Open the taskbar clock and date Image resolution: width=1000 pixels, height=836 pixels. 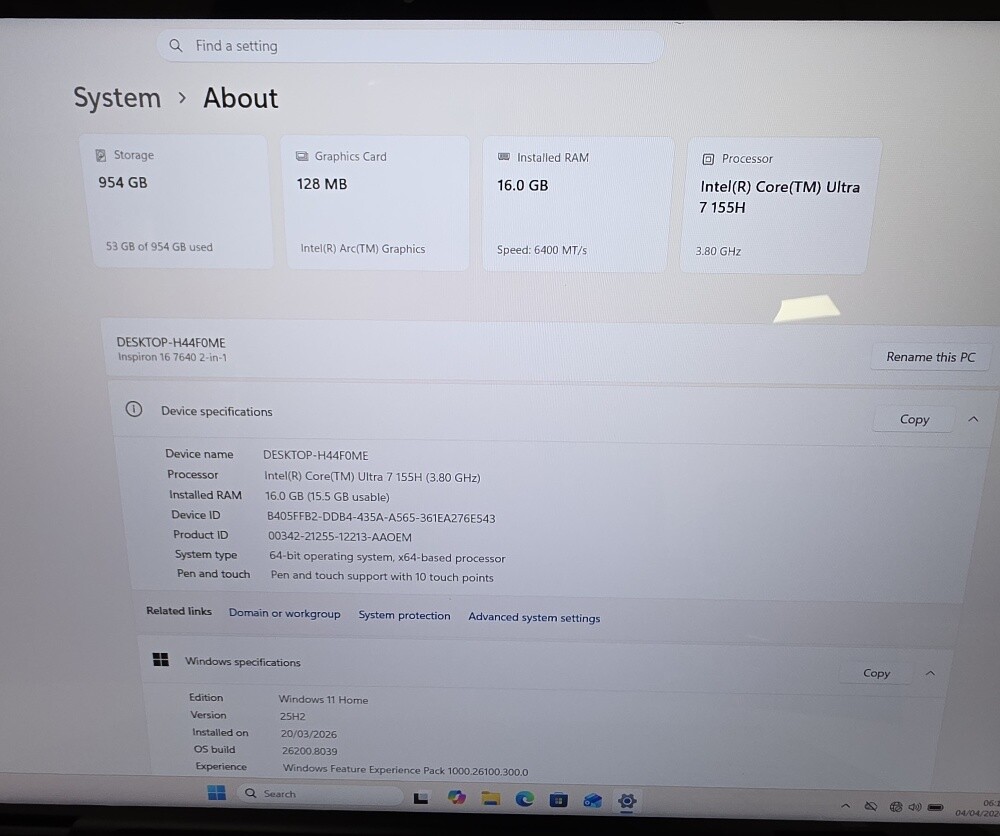coord(978,808)
